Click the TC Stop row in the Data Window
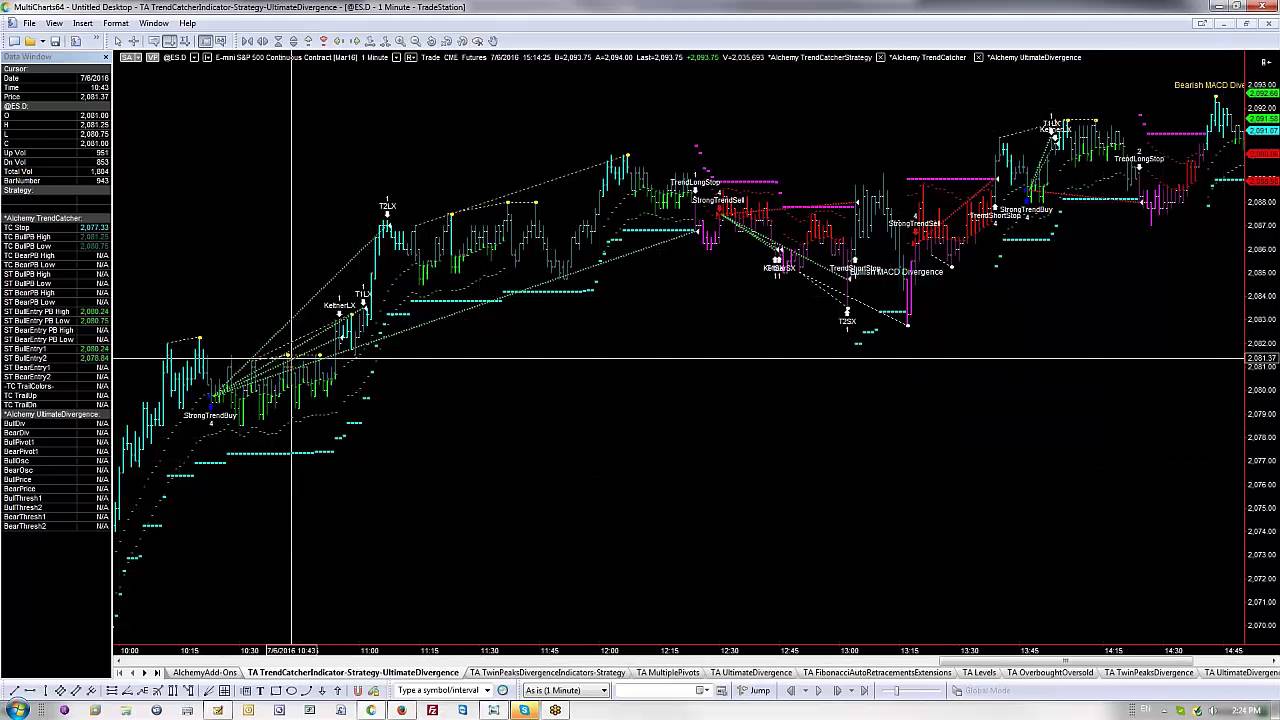The image size is (1280, 720). click(x=56, y=228)
